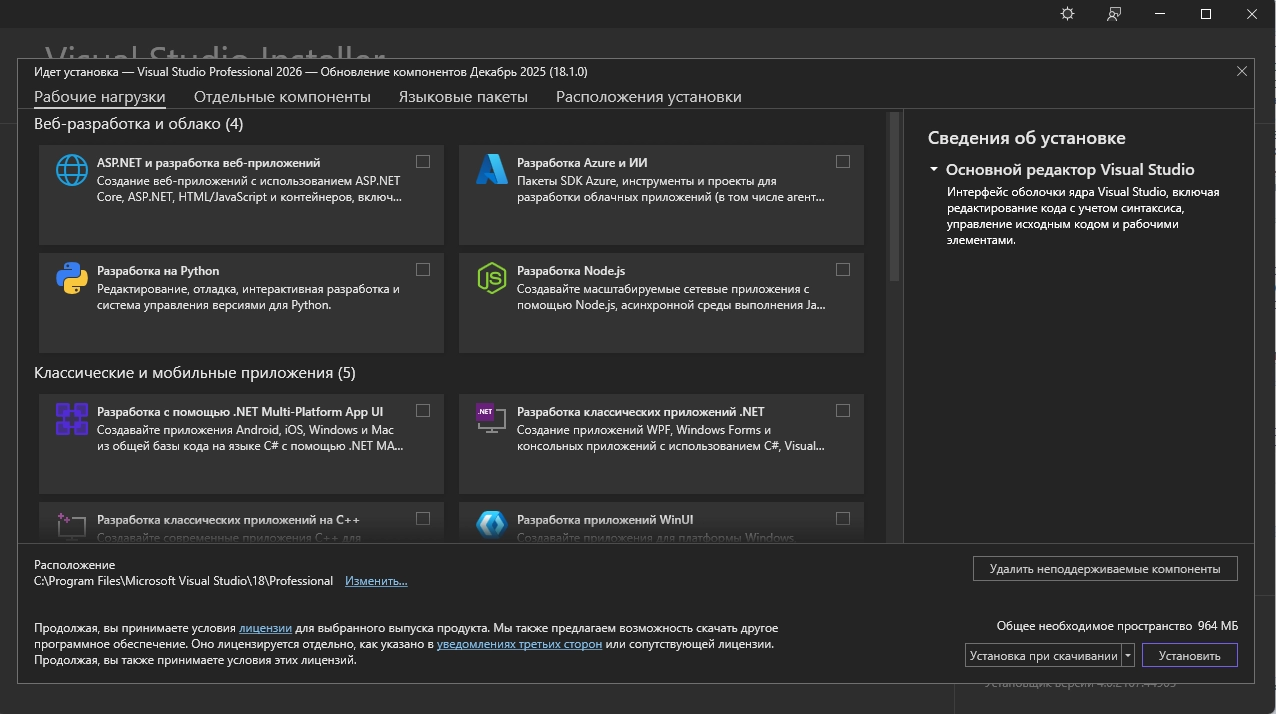The image size is (1276, 714).
Task: Open the Установка при скачивании dropdown arrow
Action: pos(1128,656)
